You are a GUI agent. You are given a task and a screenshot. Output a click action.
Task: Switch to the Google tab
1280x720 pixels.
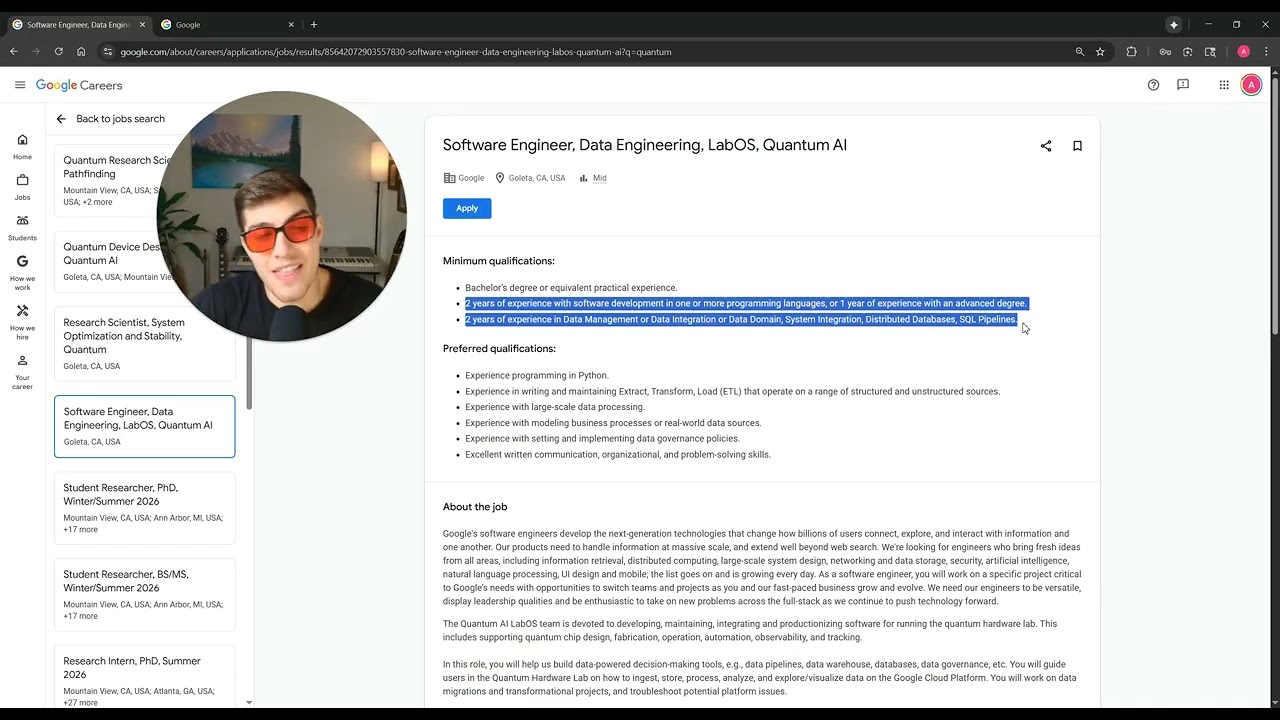click(x=226, y=24)
